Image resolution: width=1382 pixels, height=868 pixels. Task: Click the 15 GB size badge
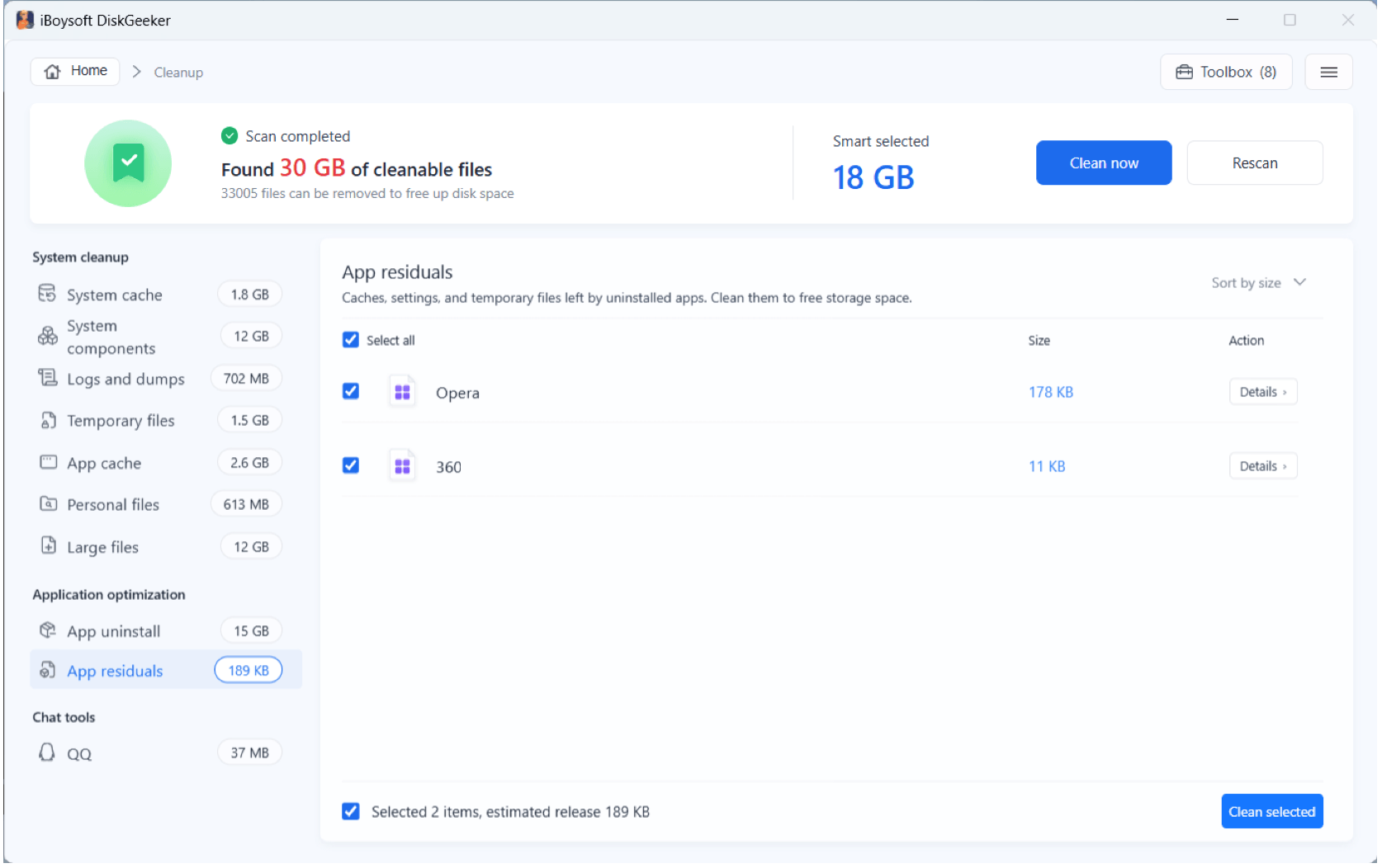[x=252, y=631]
